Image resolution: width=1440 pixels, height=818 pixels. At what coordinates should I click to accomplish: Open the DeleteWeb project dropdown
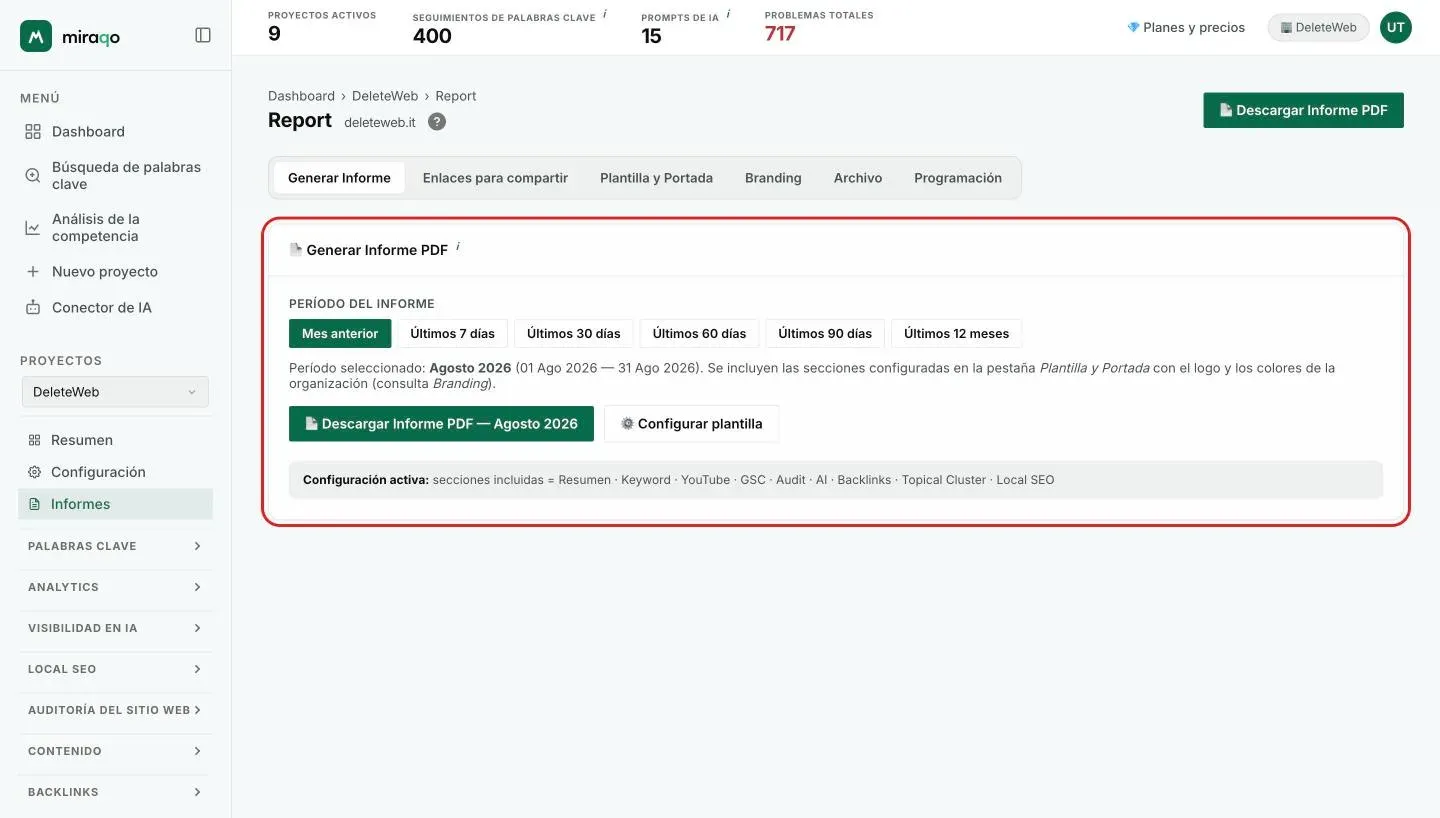(115, 392)
